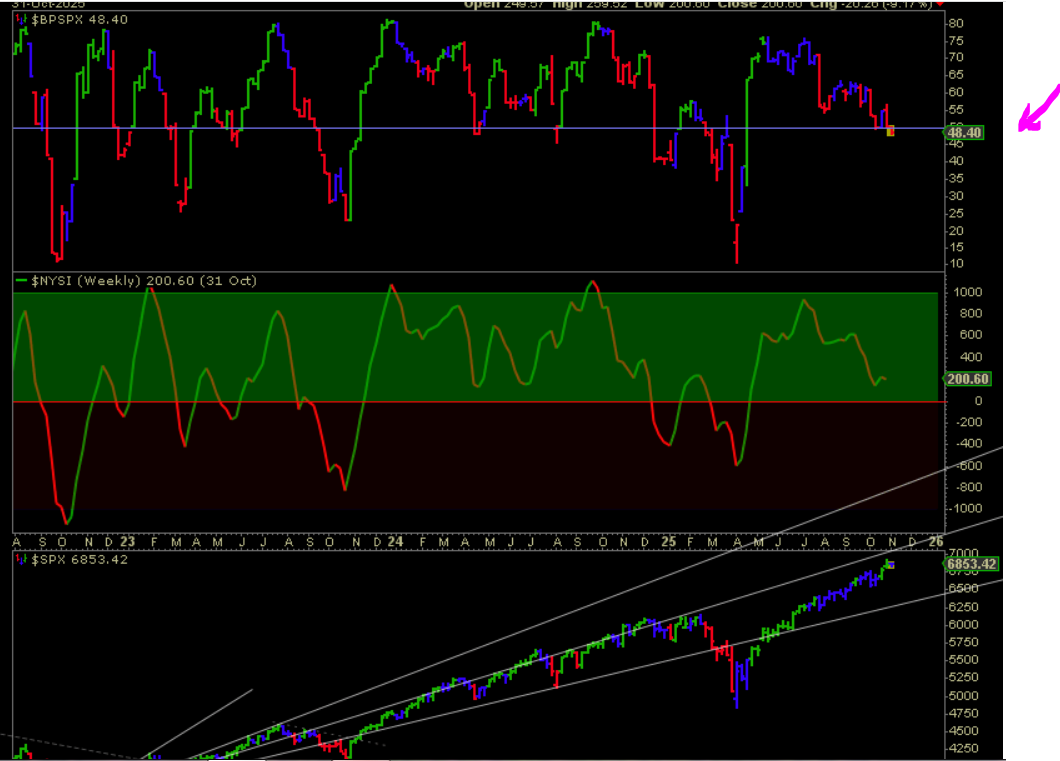Click the candlestick icon beside $SPX
This screenshot has width=1060, height=761.
22,560
